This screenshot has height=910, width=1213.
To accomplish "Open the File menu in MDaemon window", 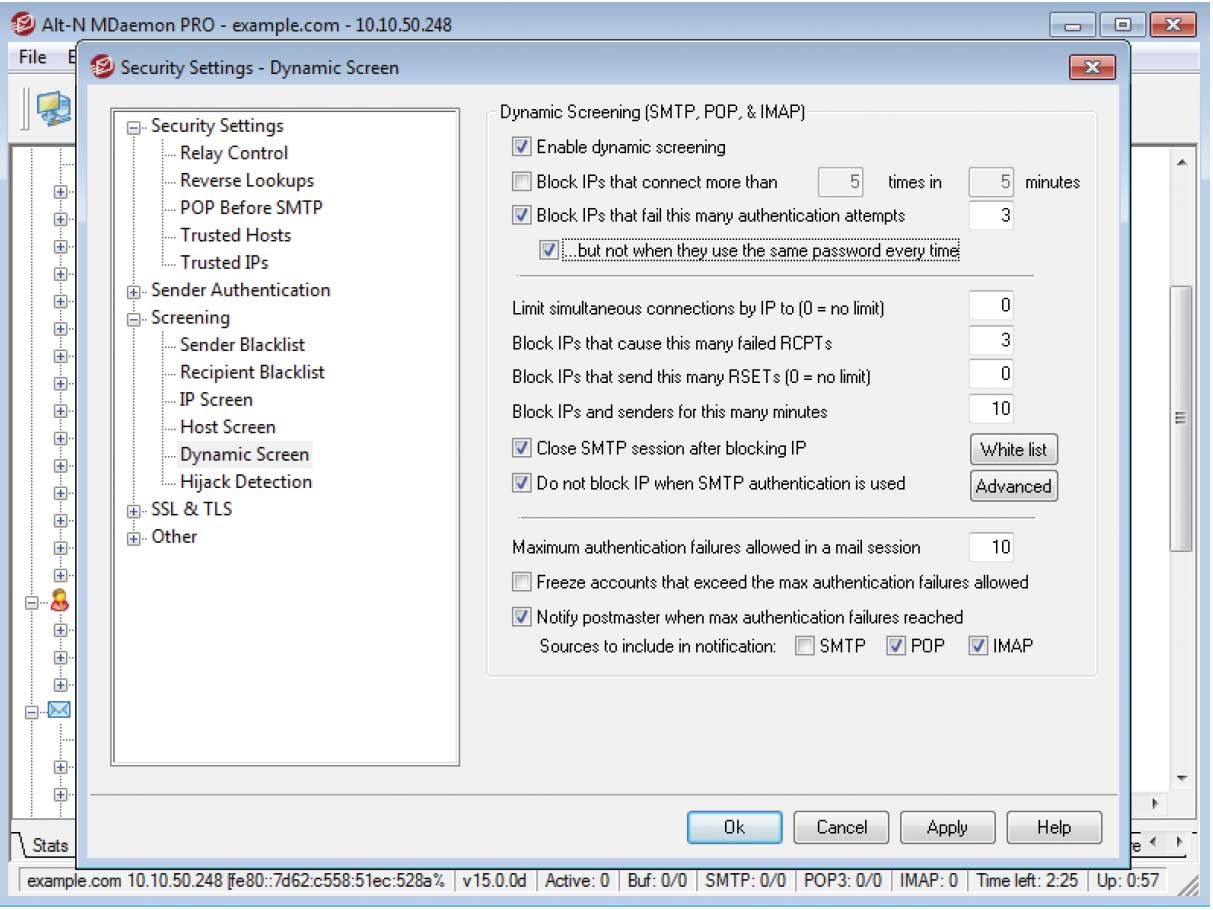I will coord(33,57).
